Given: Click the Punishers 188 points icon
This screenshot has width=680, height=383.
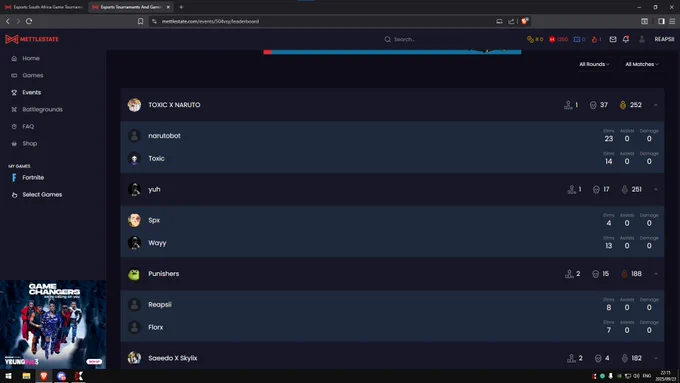Looking at the screenshot, I should (x=624, y=274).
